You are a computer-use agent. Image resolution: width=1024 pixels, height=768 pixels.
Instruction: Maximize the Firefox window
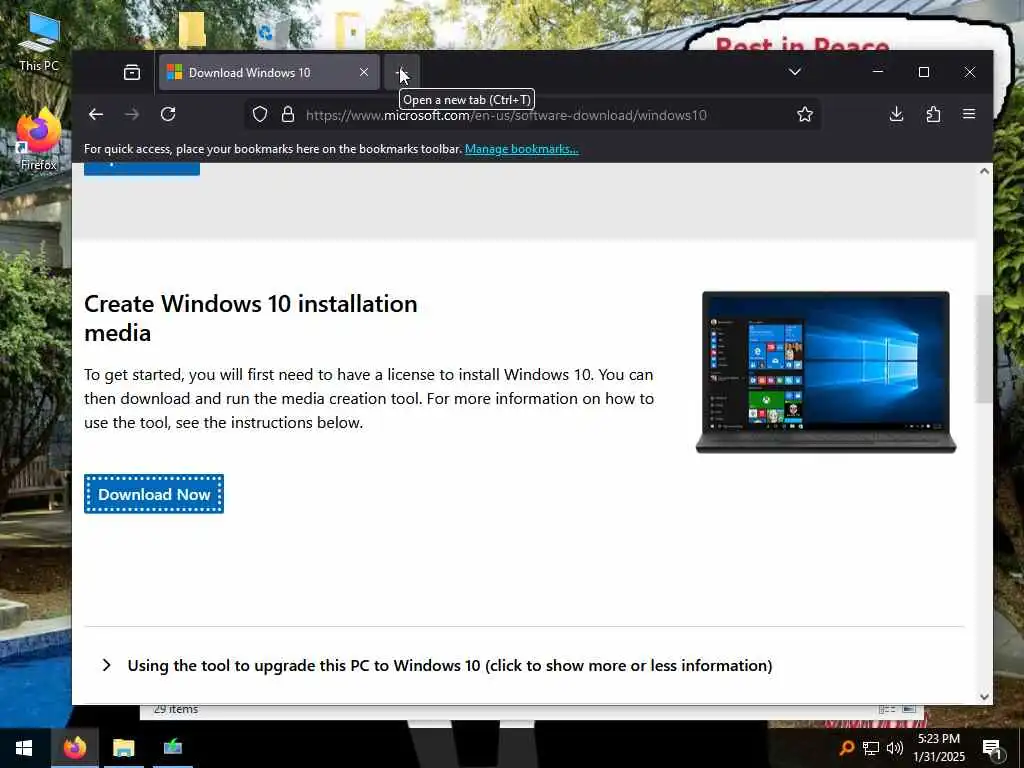[x=923, y=72]
